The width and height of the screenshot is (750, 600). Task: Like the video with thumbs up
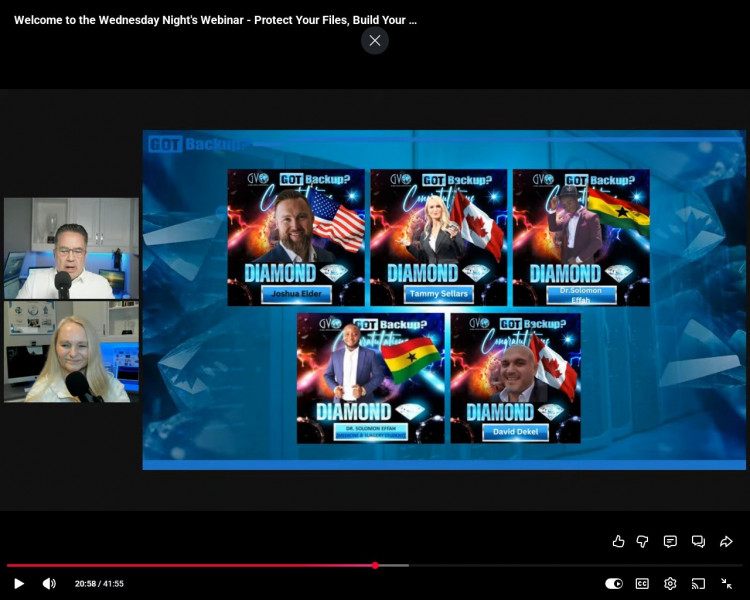tap(618, 541)
